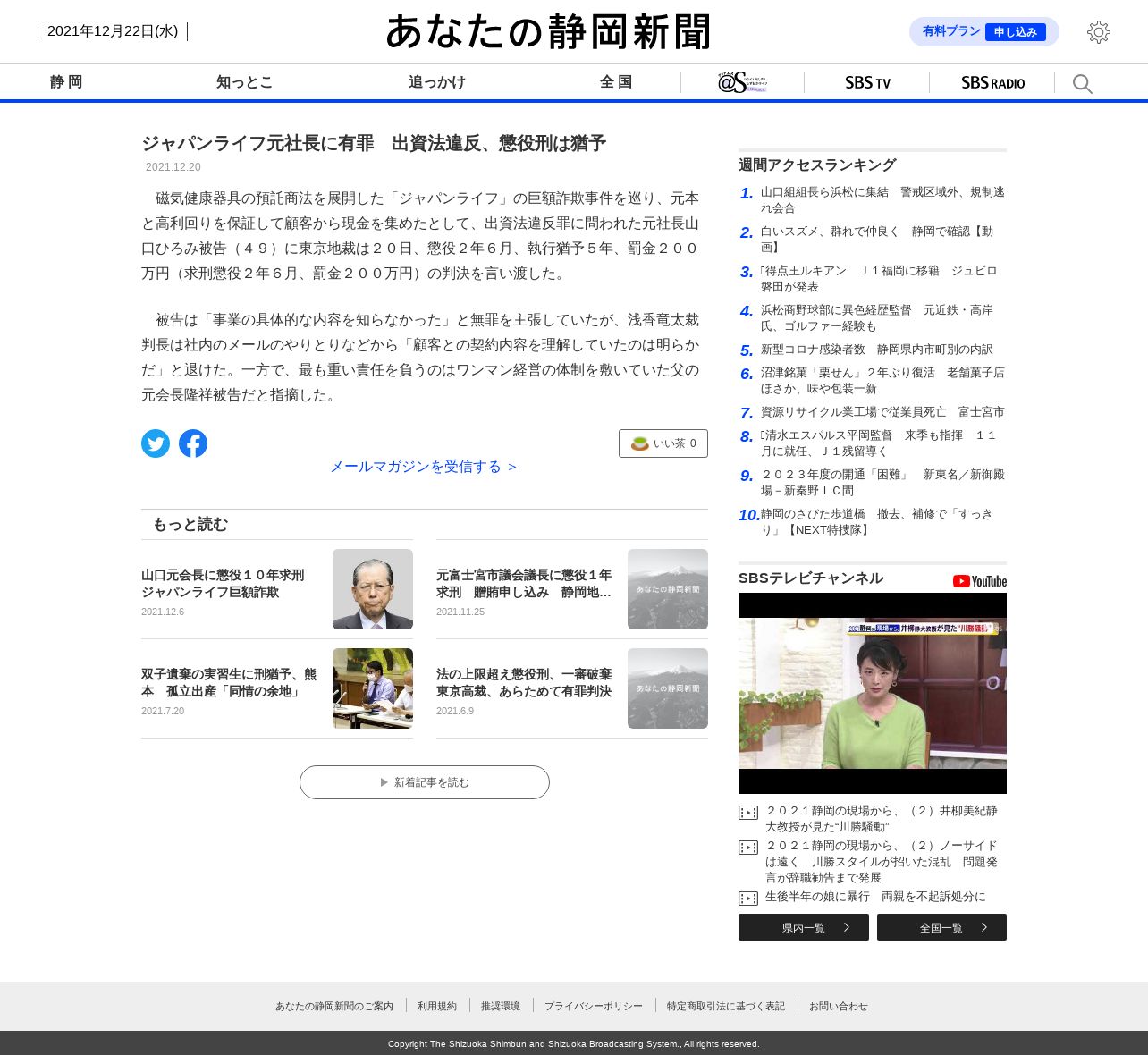
Task: Open ranking item ２０２３年度の開通「困難」
Action: (882, 483)
